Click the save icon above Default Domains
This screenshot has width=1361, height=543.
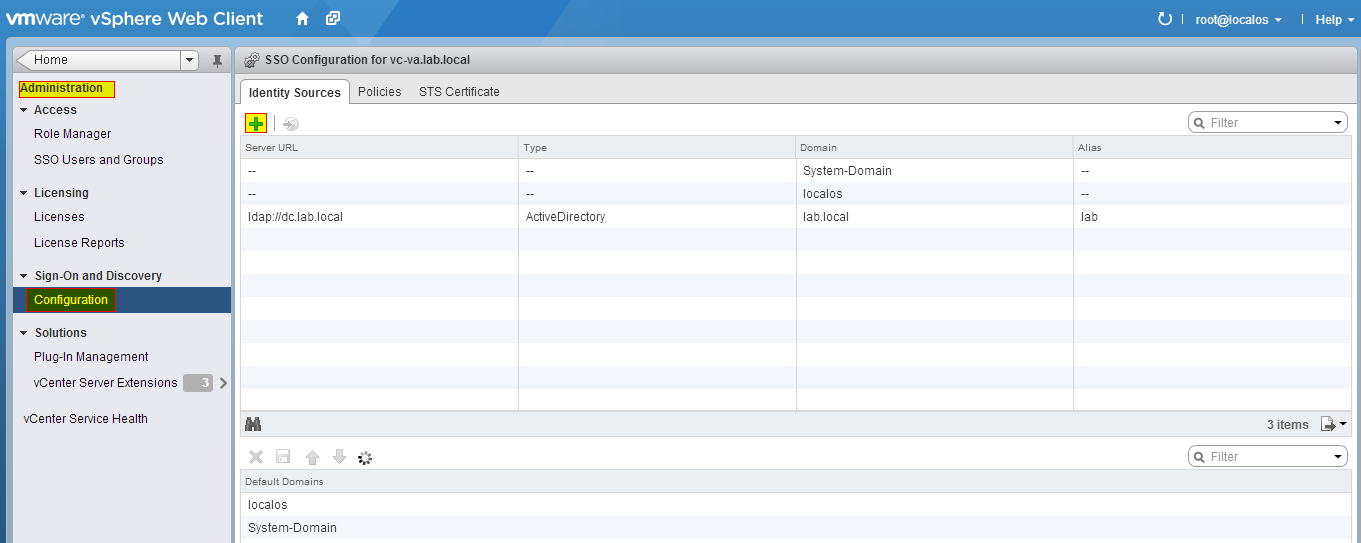[x=283, y=457]
